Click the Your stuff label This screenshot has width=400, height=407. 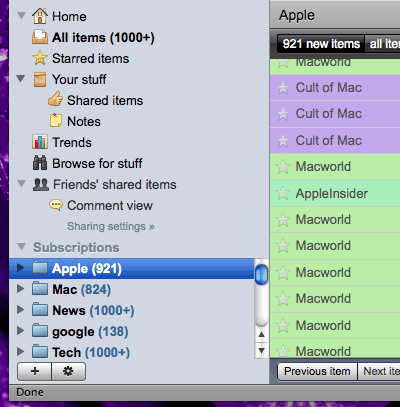(x=79, y=79)
